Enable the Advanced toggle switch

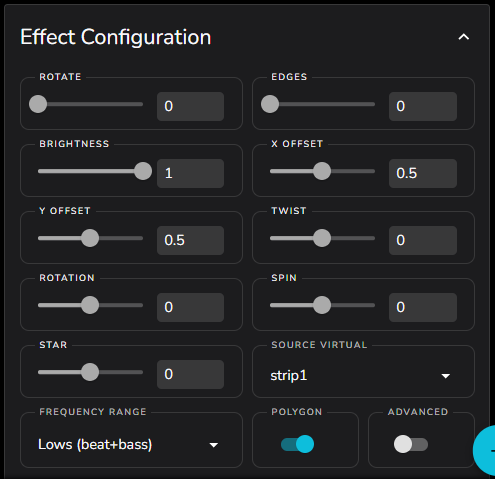pyautogui.click(x=411, y=444)
